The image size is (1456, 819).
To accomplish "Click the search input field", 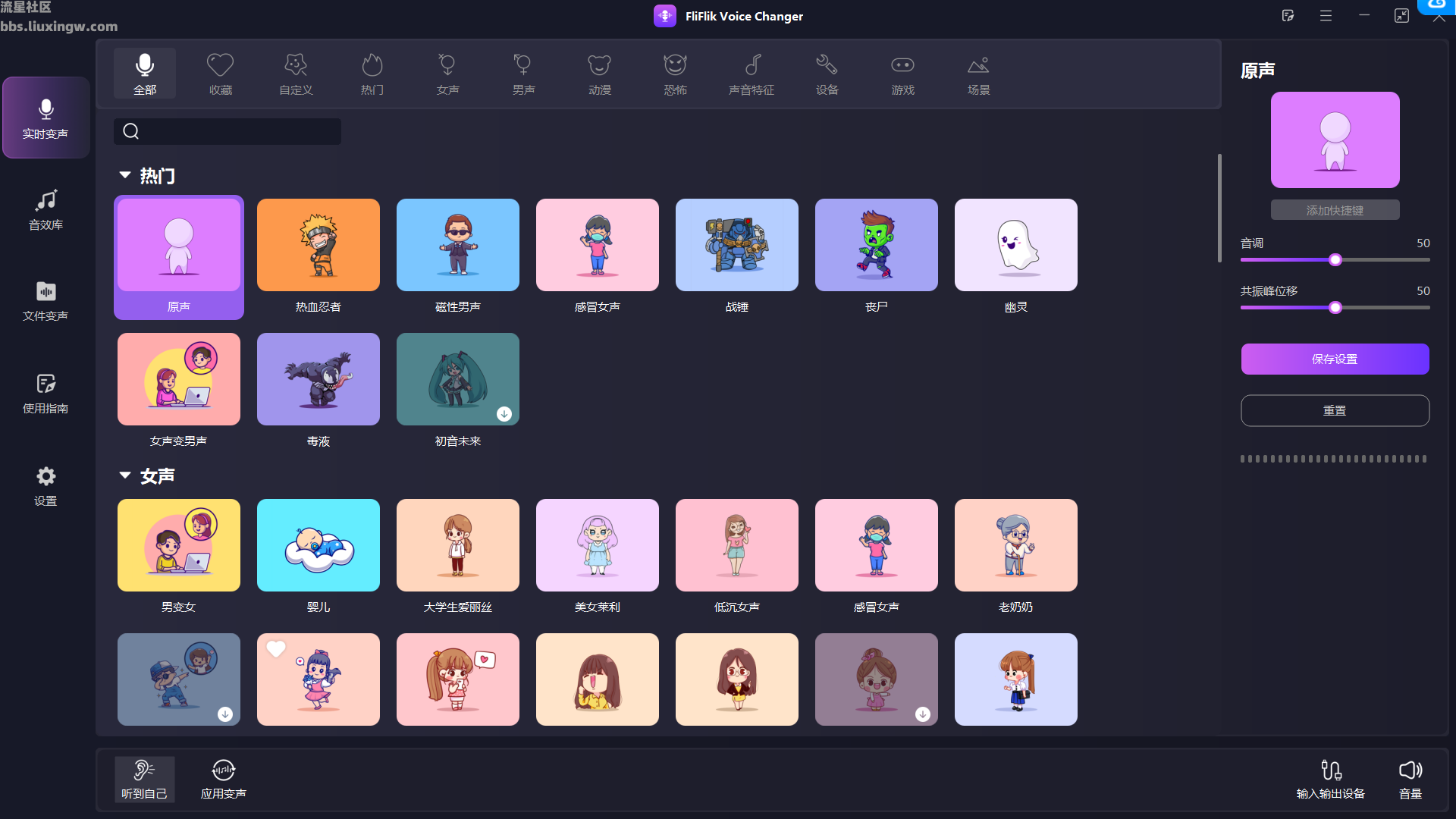I will point(228,131).
